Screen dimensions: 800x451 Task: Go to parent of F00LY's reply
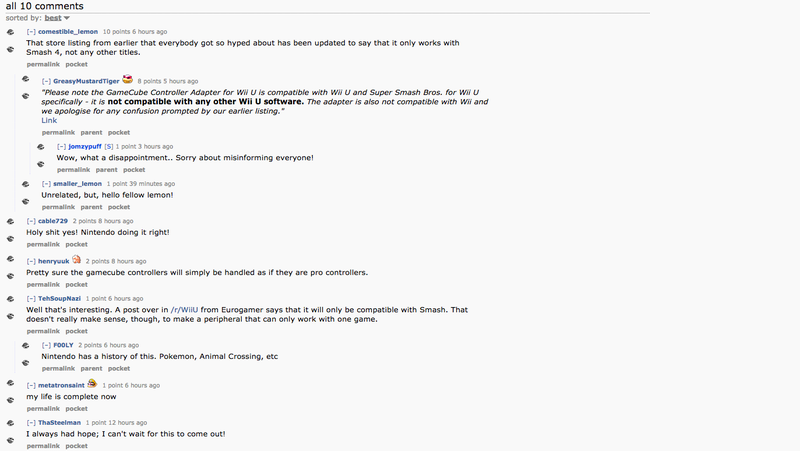pyautogui.click(x=91, y=368)
